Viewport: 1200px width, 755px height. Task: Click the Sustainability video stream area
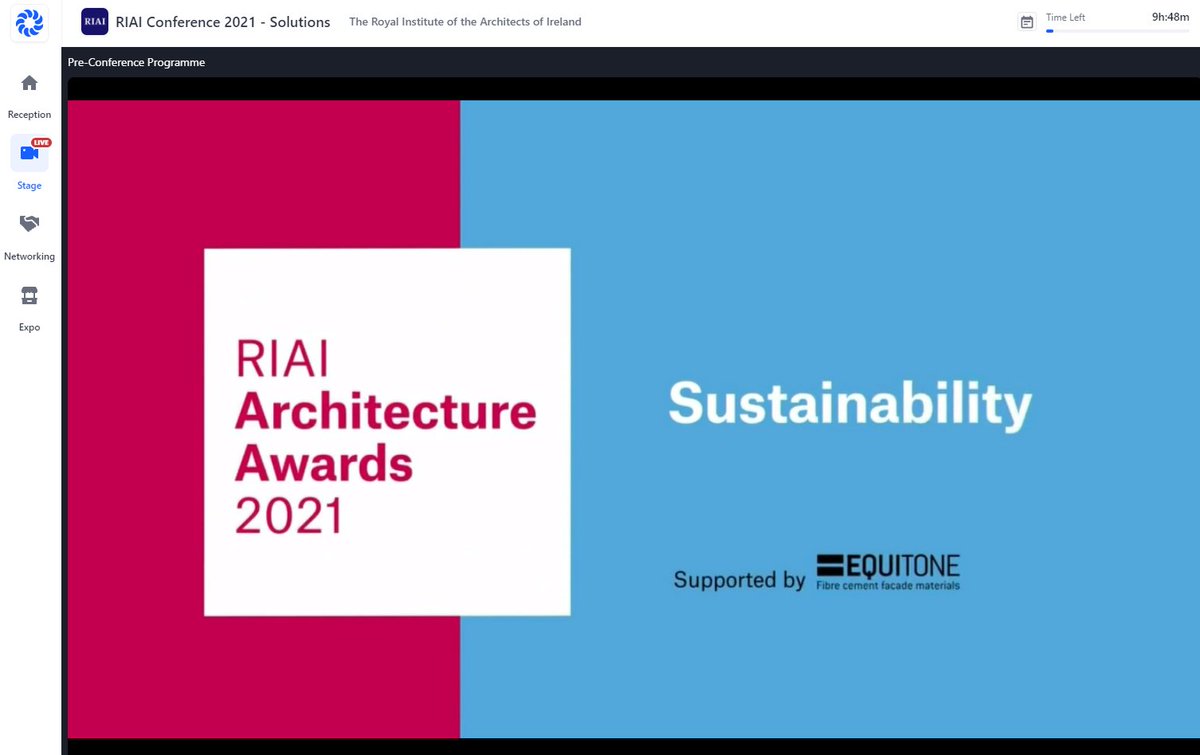(x=634, y=419)
